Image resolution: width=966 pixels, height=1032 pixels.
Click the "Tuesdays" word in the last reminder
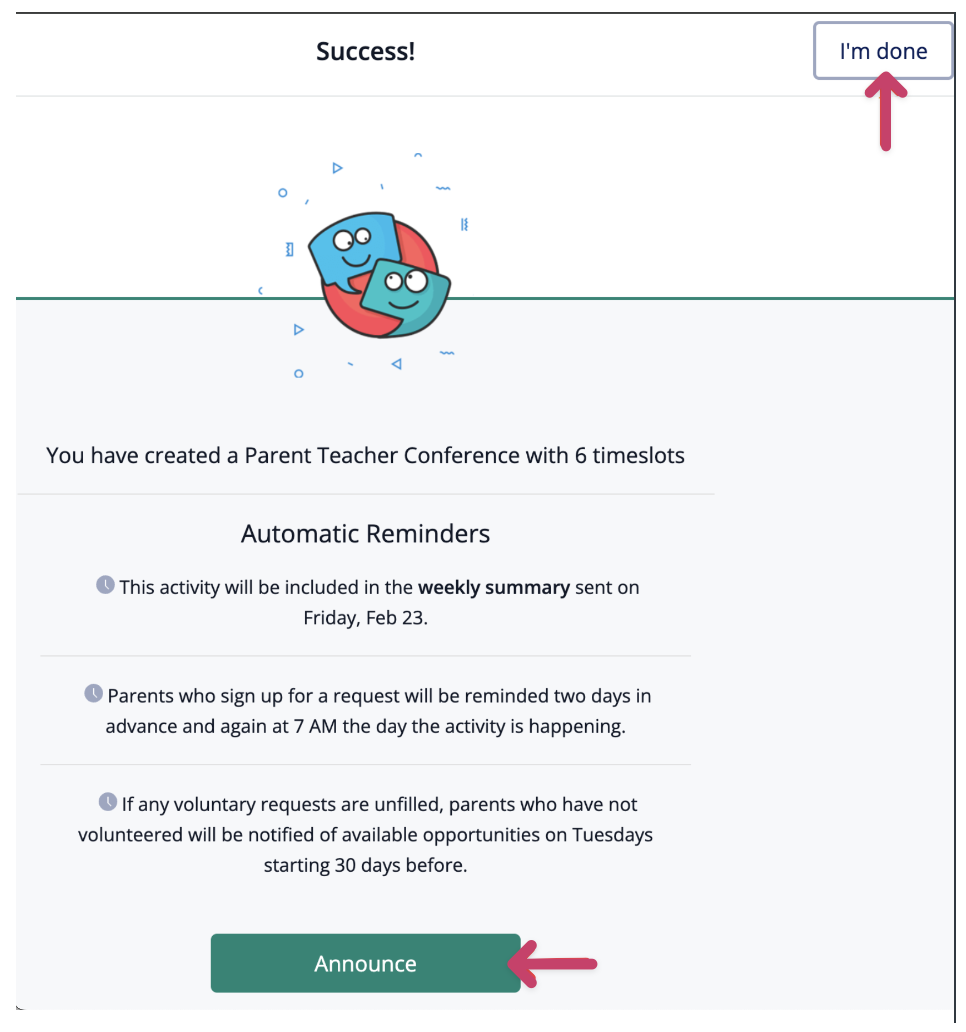[x=612, y=835]
